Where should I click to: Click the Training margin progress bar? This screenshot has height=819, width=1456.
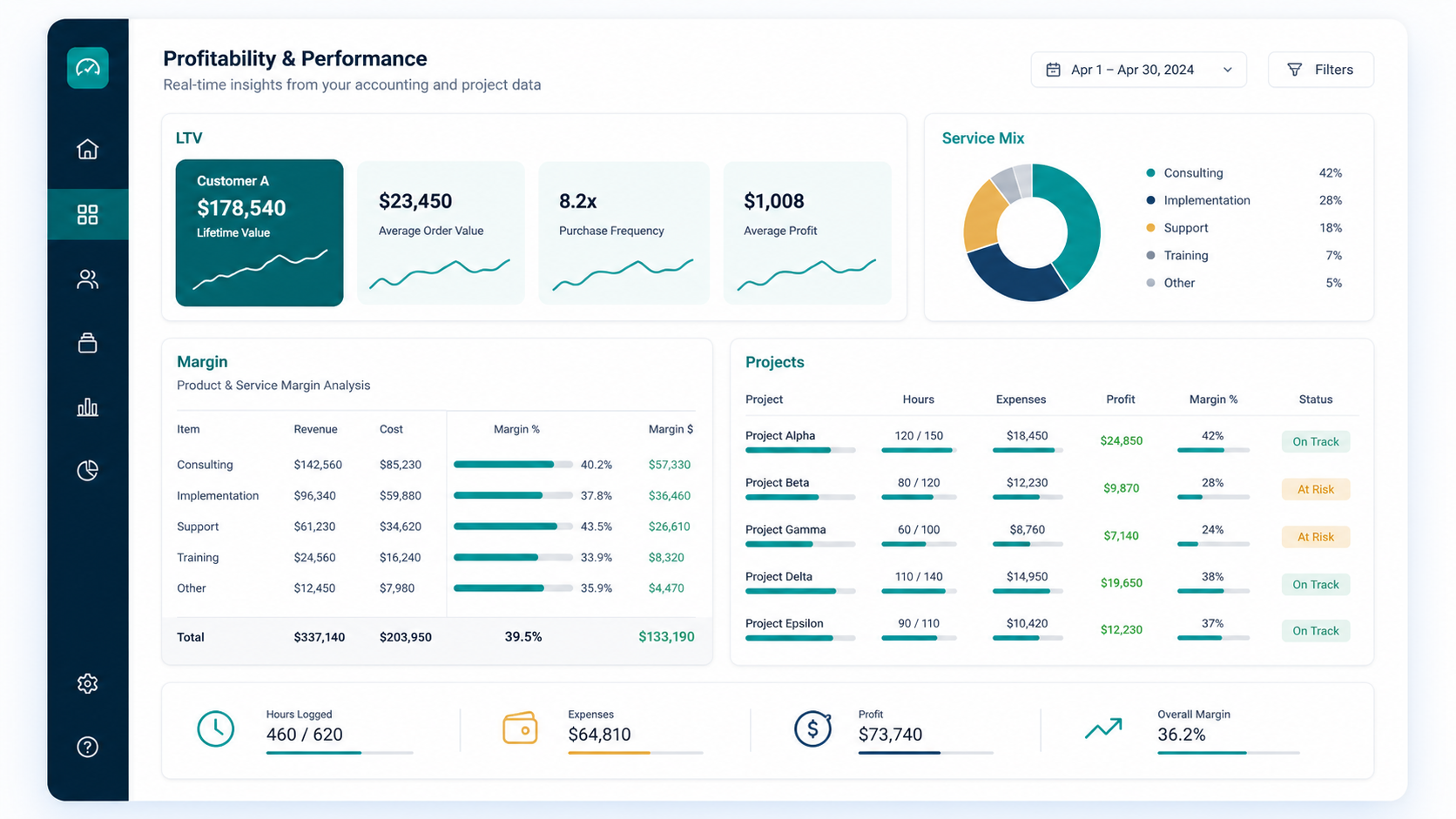point(513,557)
